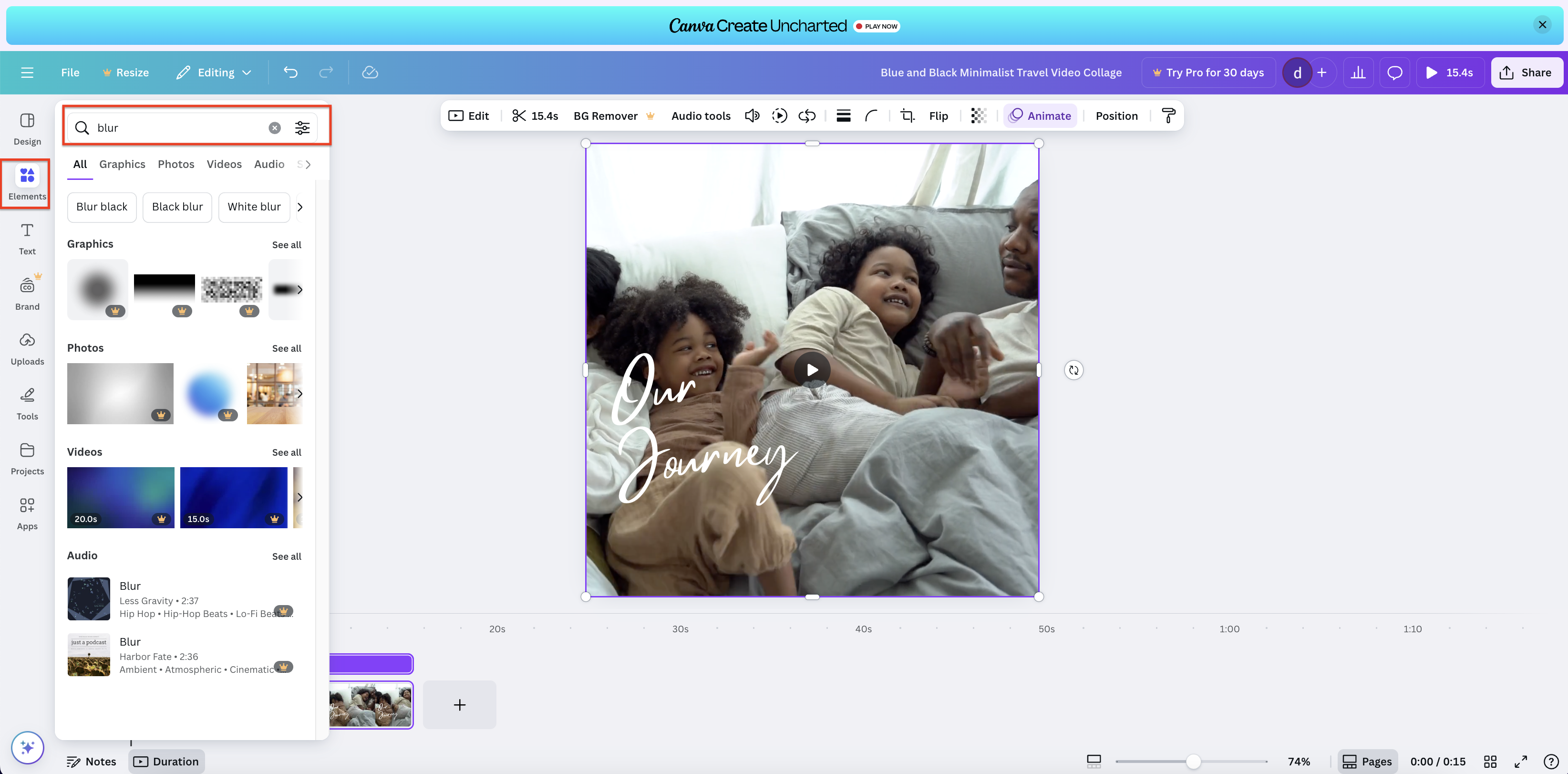
Task: Expand the Editing mode dropdown
Action: pyautogui.click(x=214, y=73)
